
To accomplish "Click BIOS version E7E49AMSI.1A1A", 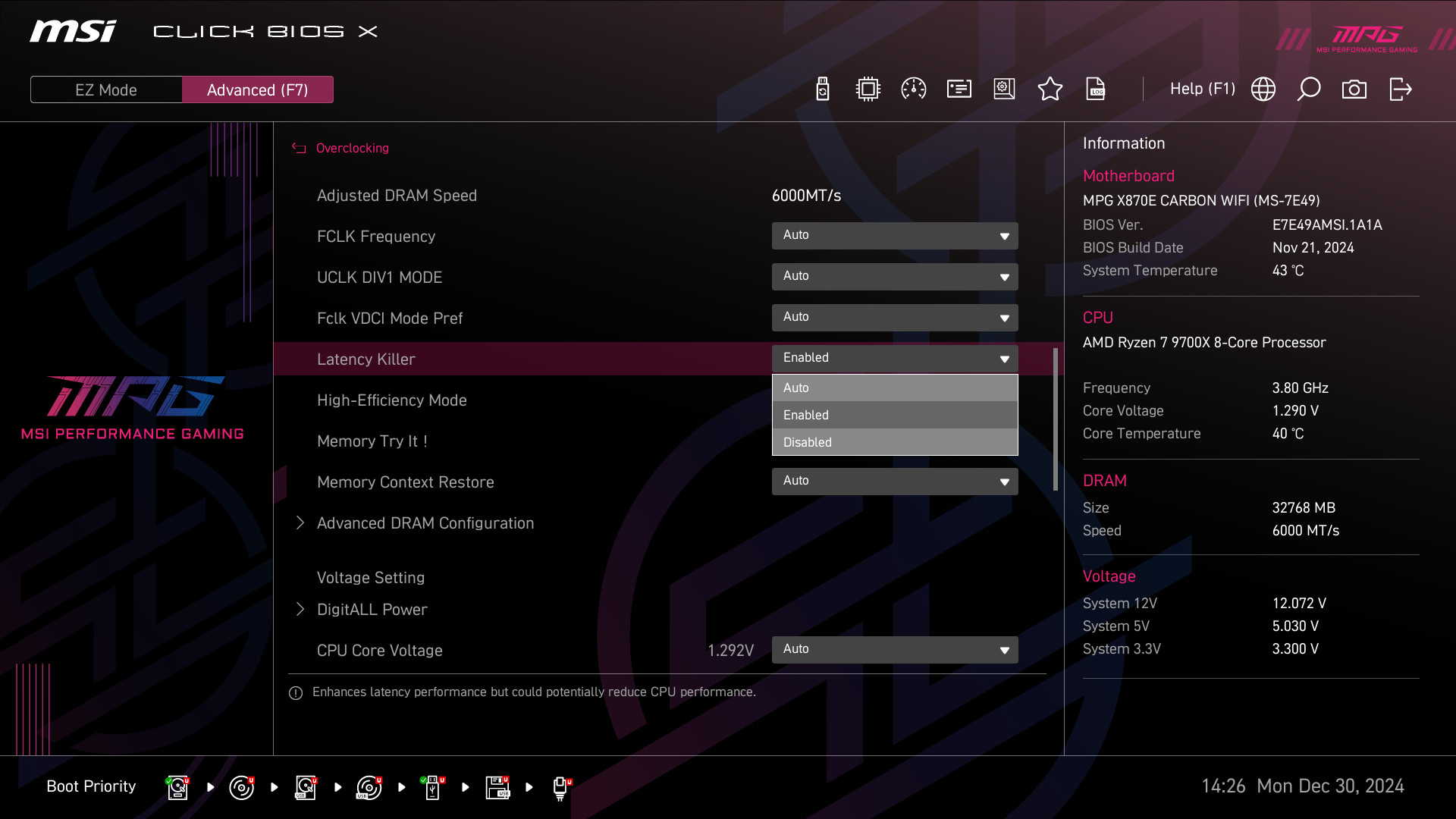I will point(1326,225).
